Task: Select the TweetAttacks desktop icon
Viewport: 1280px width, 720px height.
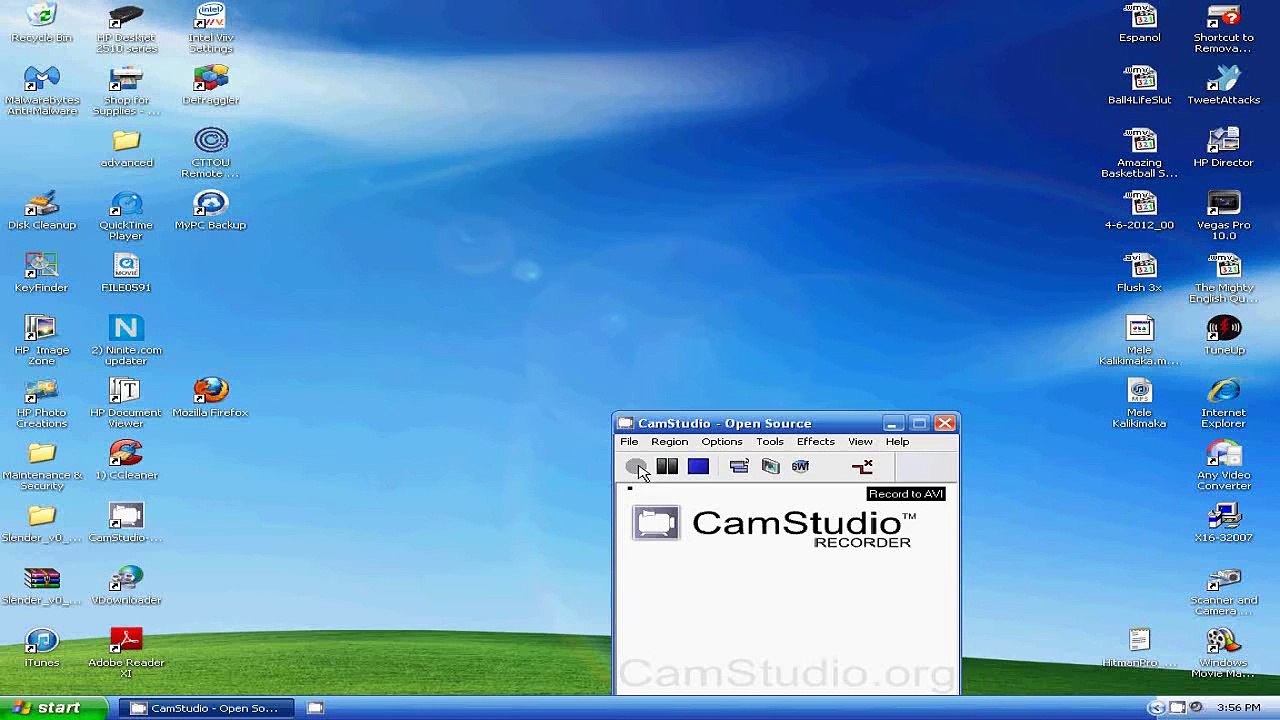Action: (1224, 86)
